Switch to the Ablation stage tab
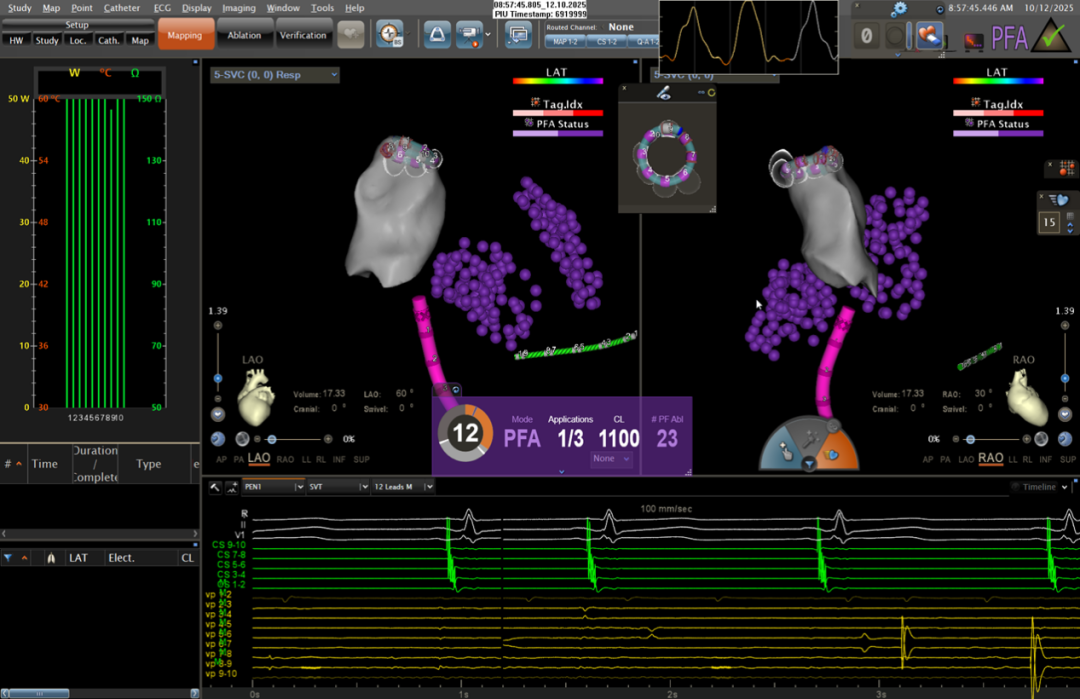The height and width of the screenshot is (699, 1080). [244, 35]
